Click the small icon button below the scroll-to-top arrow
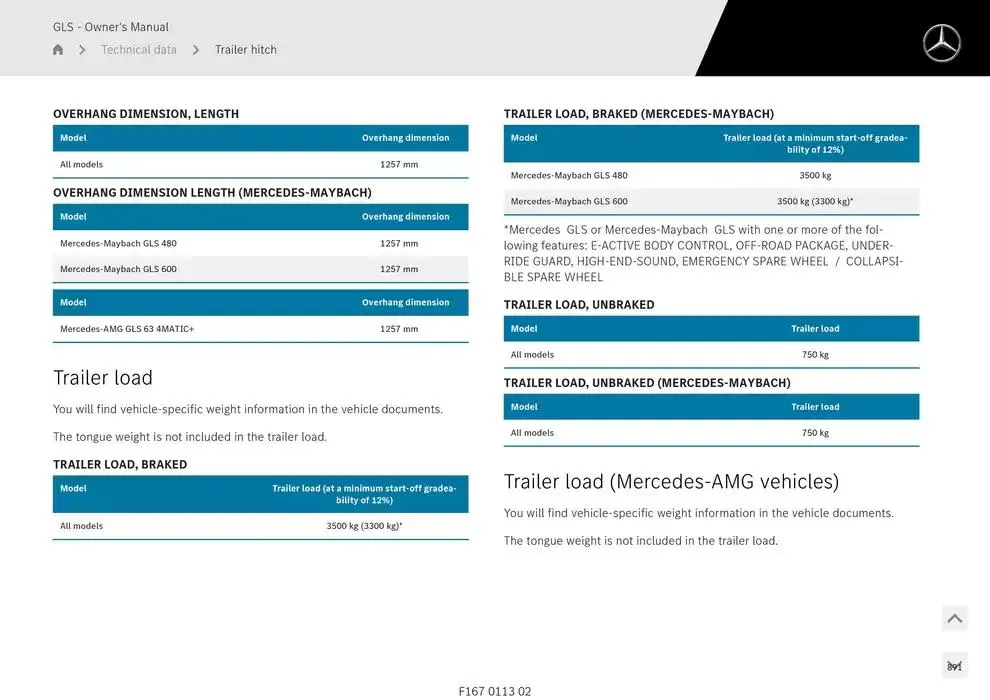The height and width of the screenshot is (700, 990). [x=954, y=666]
